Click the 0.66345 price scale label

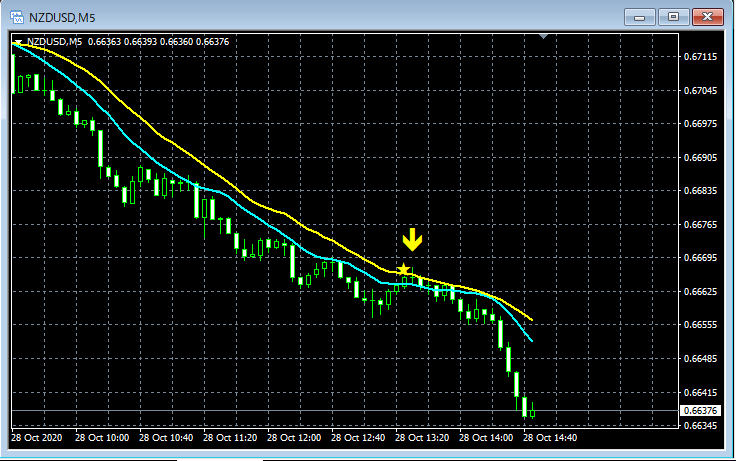[700, 425]
